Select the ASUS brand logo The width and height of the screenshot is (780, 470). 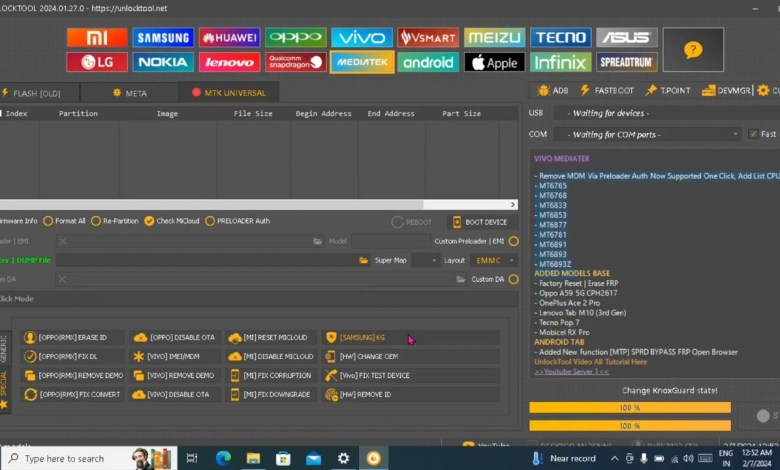coord(627,37)
